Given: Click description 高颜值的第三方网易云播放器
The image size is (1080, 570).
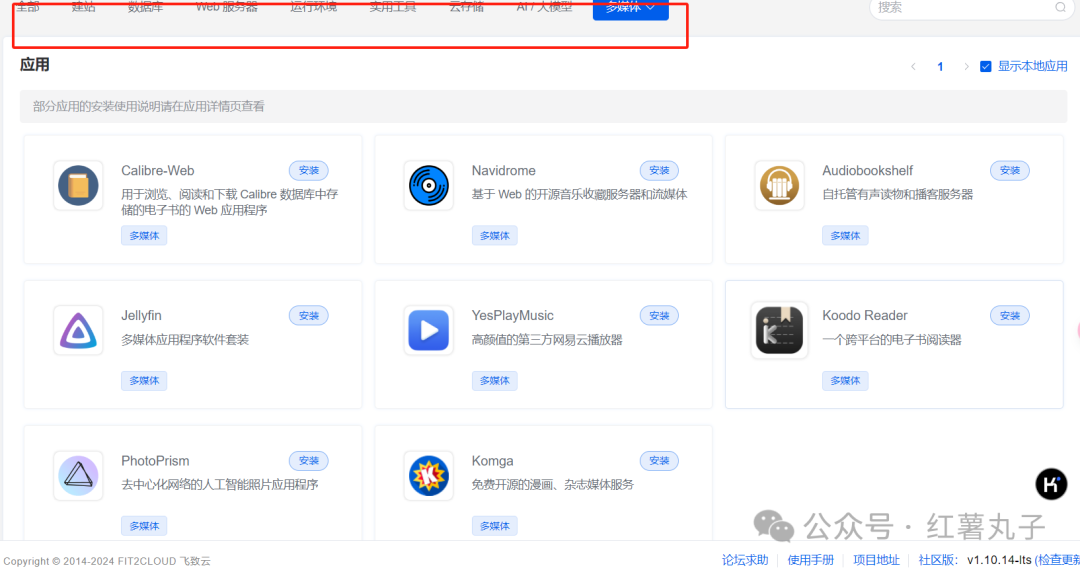Looking at the screenshot, I should point(547,340).
